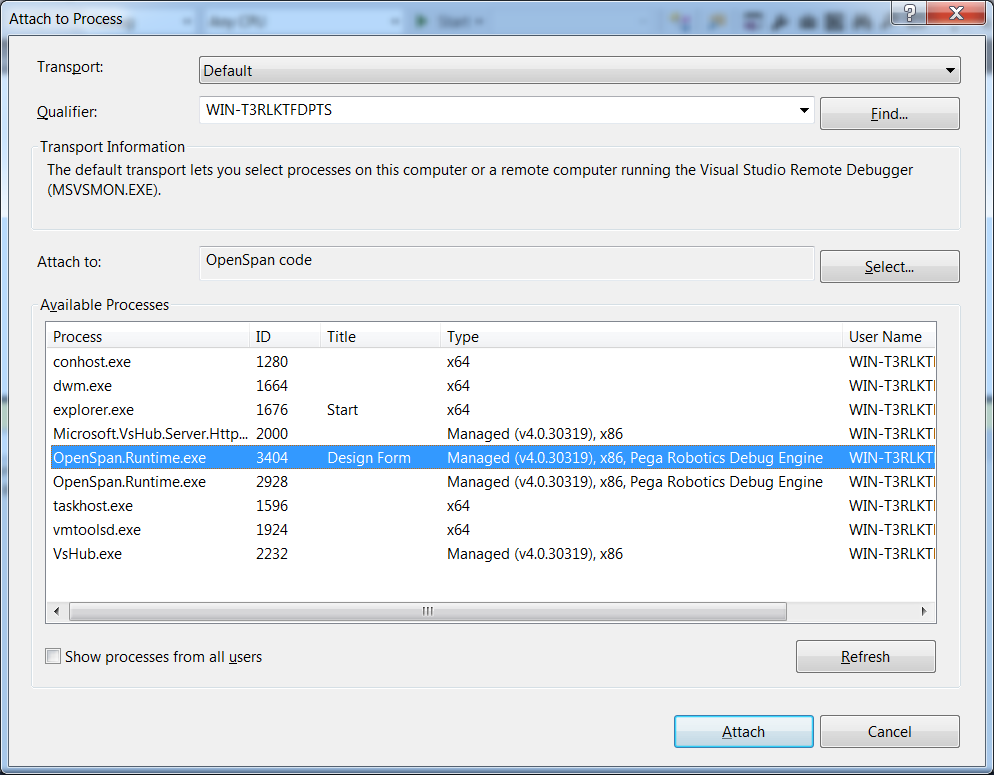Click the Title column header
Screen dimensions: 994x775
(x=380, y=337)
